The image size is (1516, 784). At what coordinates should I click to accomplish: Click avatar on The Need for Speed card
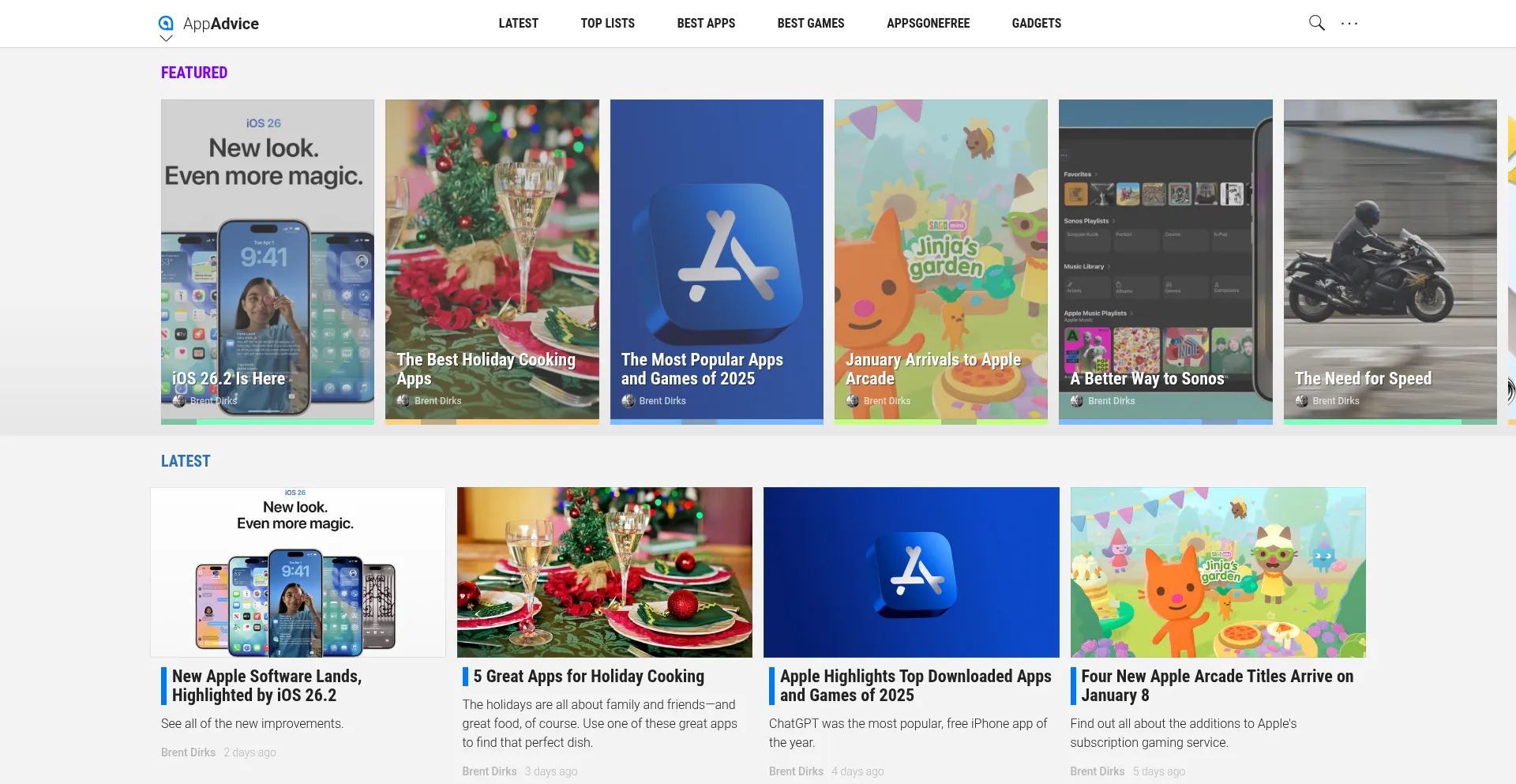1301,400
